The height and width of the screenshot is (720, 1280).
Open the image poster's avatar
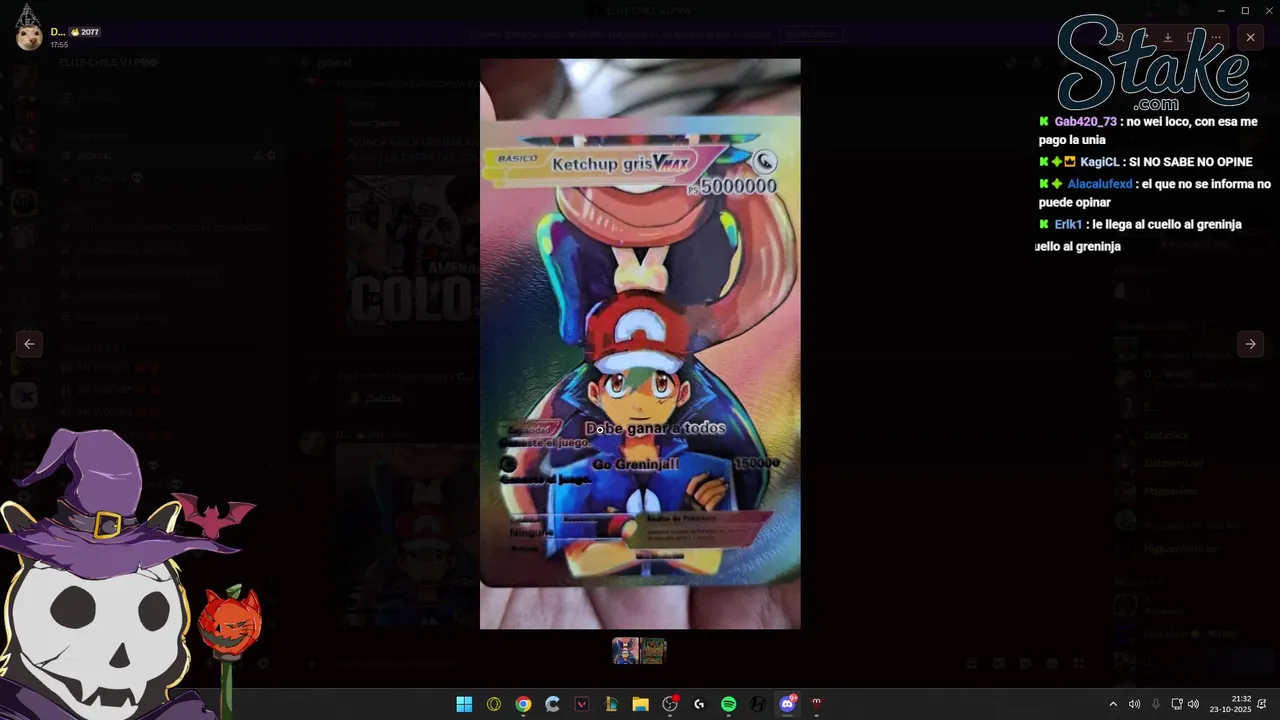click(30, 37)
